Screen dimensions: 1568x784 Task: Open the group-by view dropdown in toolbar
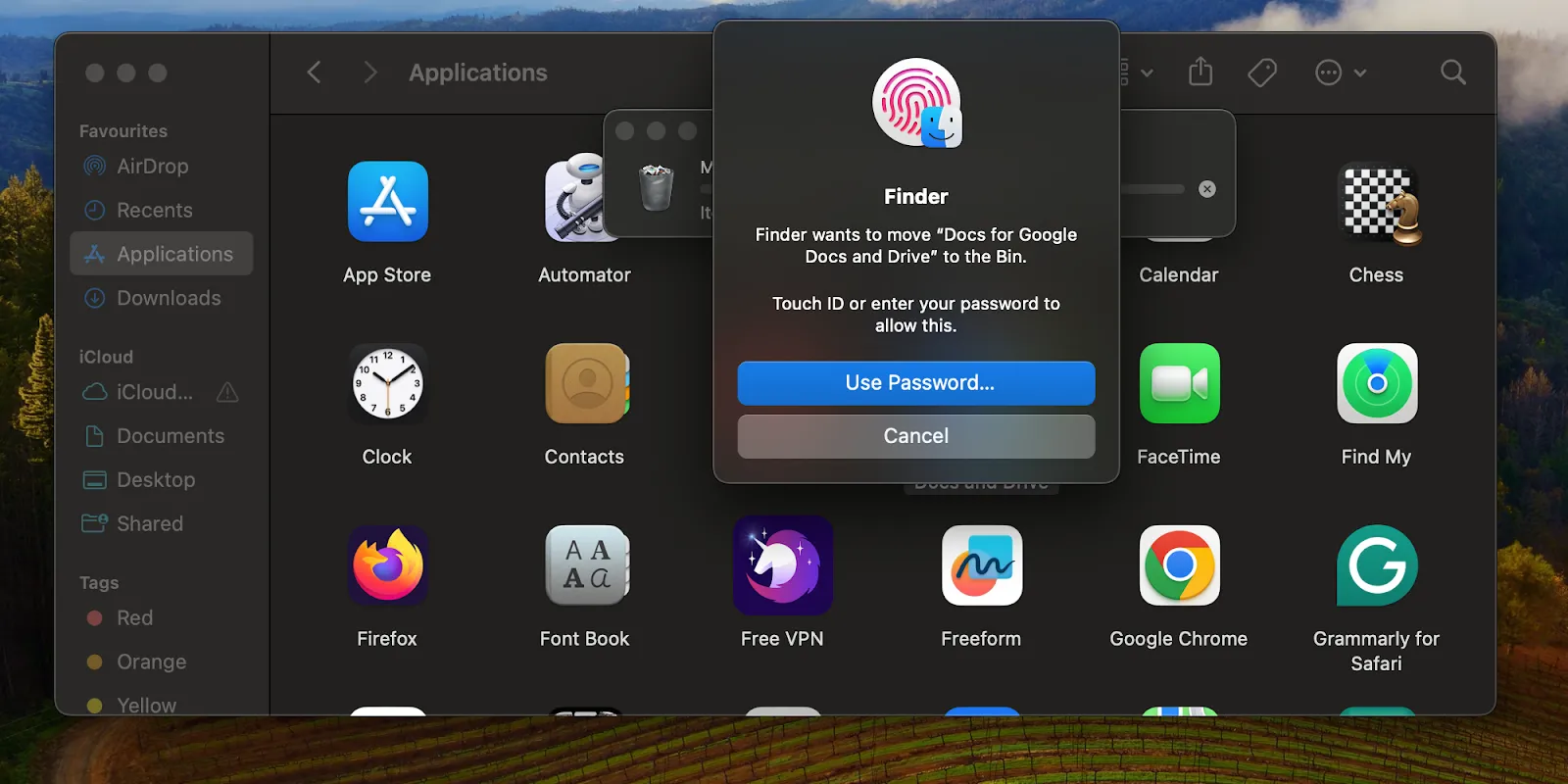point(1137,73)
